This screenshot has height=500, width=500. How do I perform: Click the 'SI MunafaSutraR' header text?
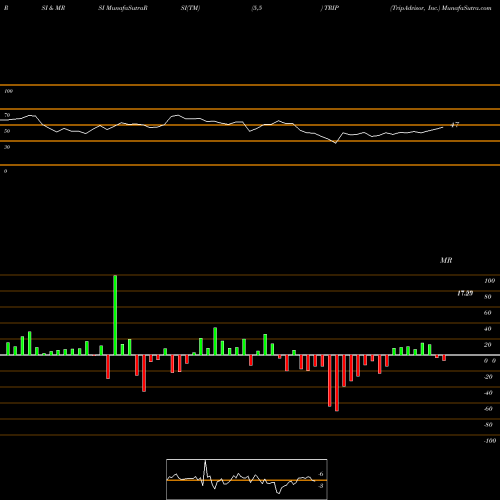[x=123, y=8]
